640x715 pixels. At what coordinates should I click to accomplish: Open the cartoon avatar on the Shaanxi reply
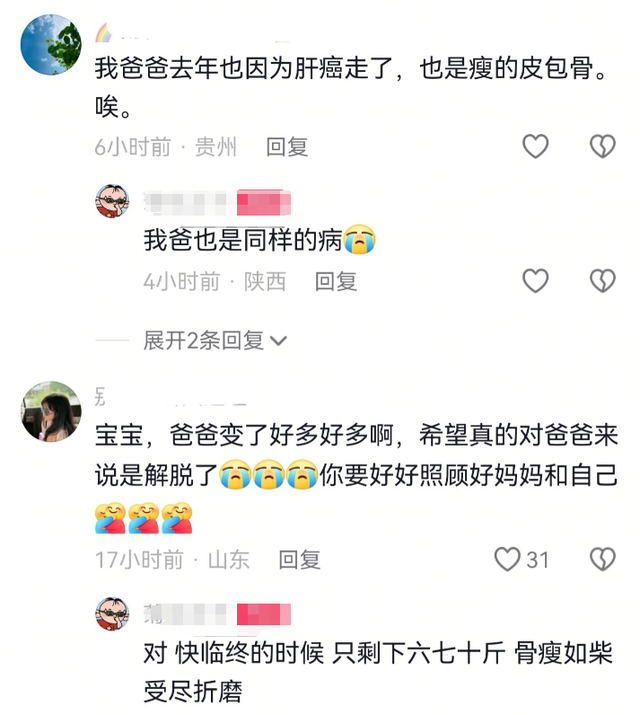[x=112, y=201]
